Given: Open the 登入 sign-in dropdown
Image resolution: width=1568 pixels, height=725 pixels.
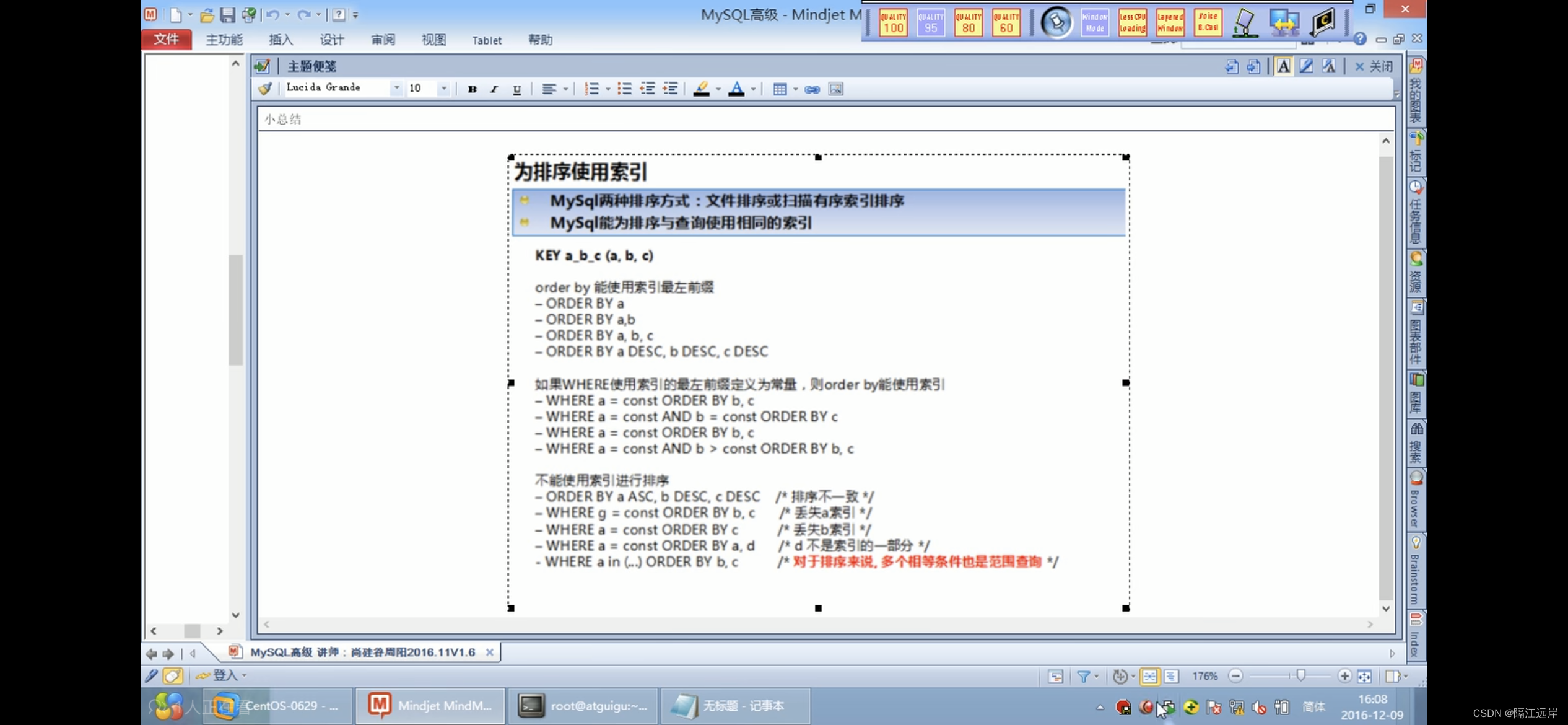Looking at the screenshot, I should point(221,675).
